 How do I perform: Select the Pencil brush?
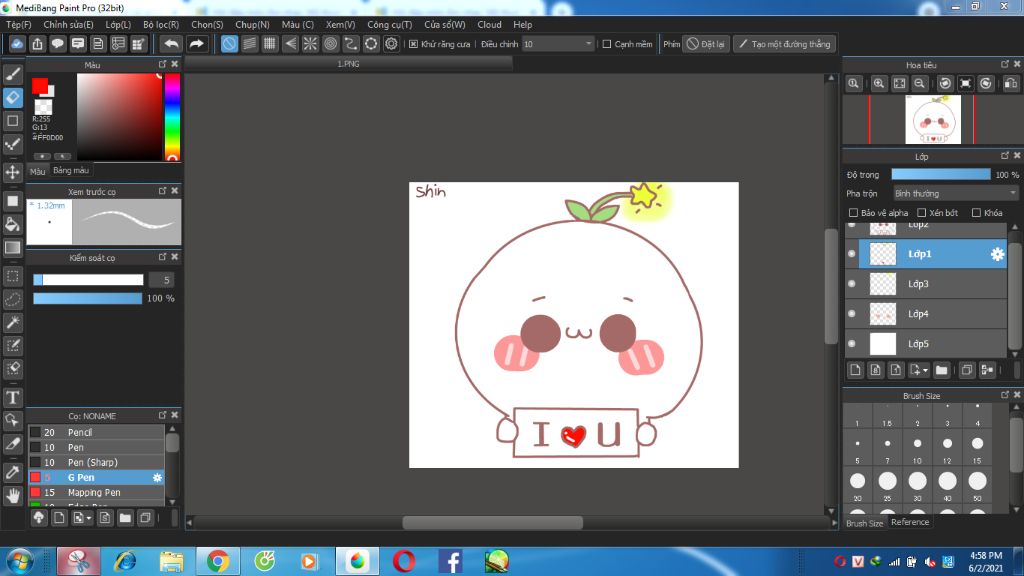pos(96,432)
